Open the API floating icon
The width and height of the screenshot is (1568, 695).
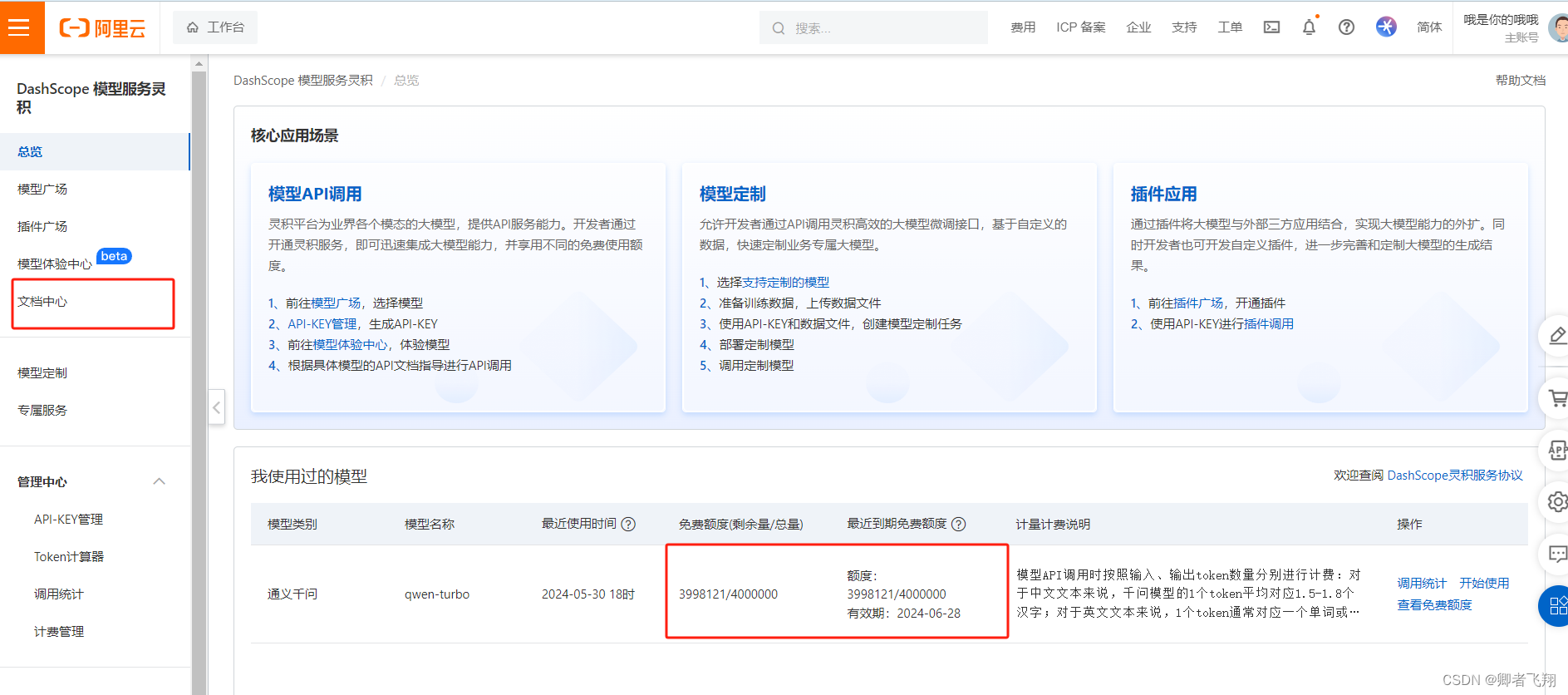click(x=1556, y=450)
